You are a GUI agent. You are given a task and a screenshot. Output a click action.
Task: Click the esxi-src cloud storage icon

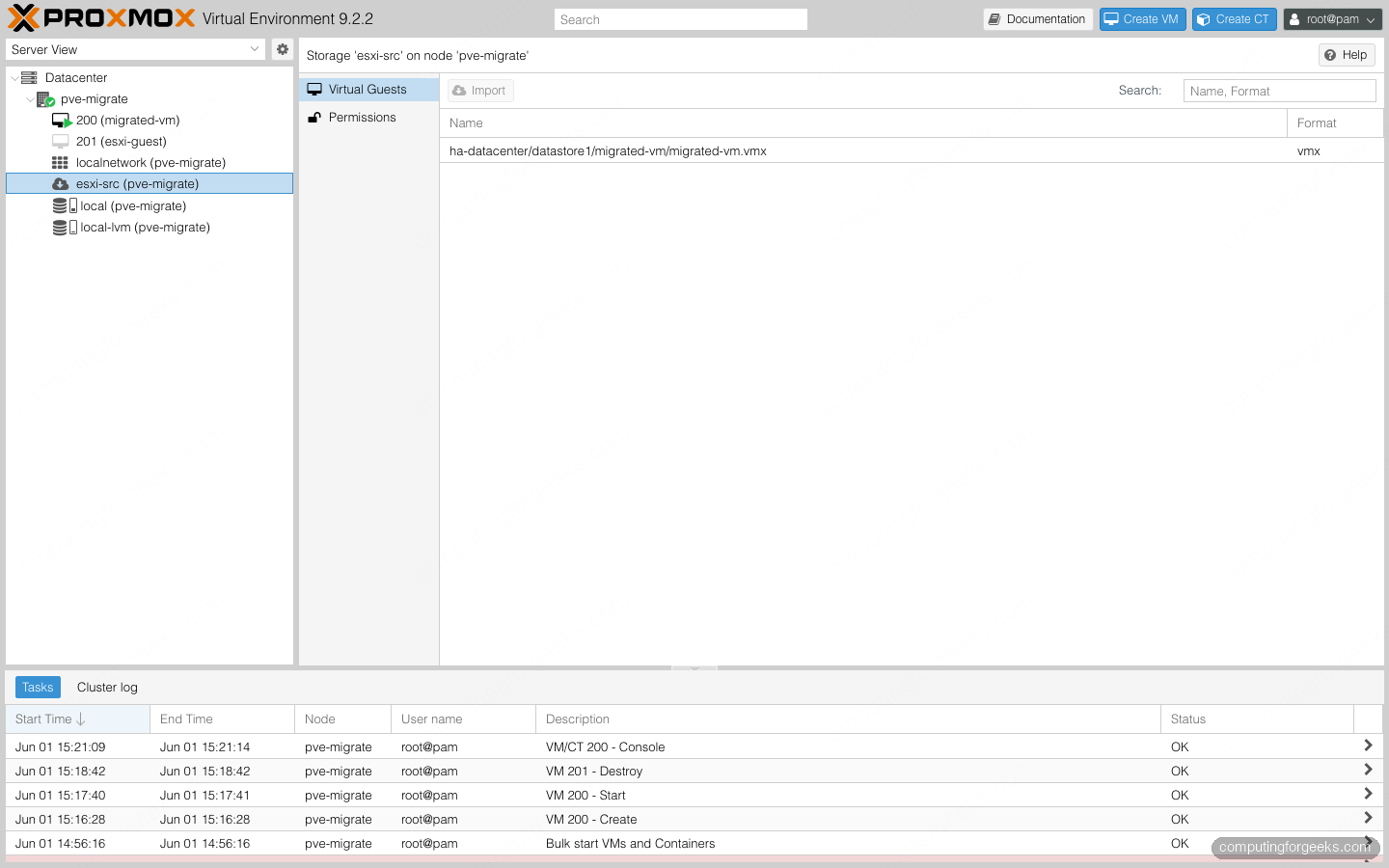tap(60, 184)
